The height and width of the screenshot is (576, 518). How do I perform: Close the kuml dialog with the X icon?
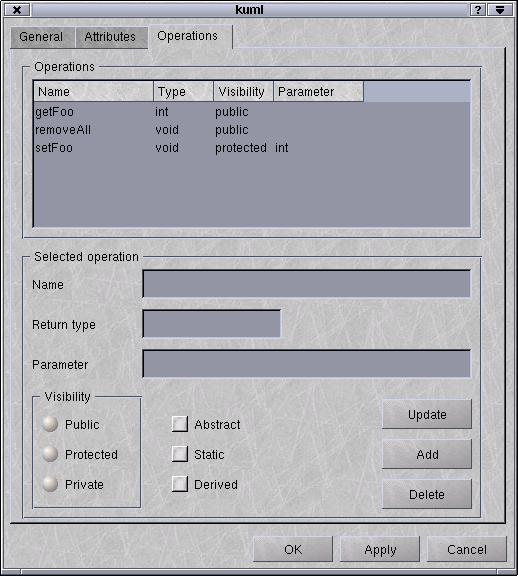(x=17, y=10)
